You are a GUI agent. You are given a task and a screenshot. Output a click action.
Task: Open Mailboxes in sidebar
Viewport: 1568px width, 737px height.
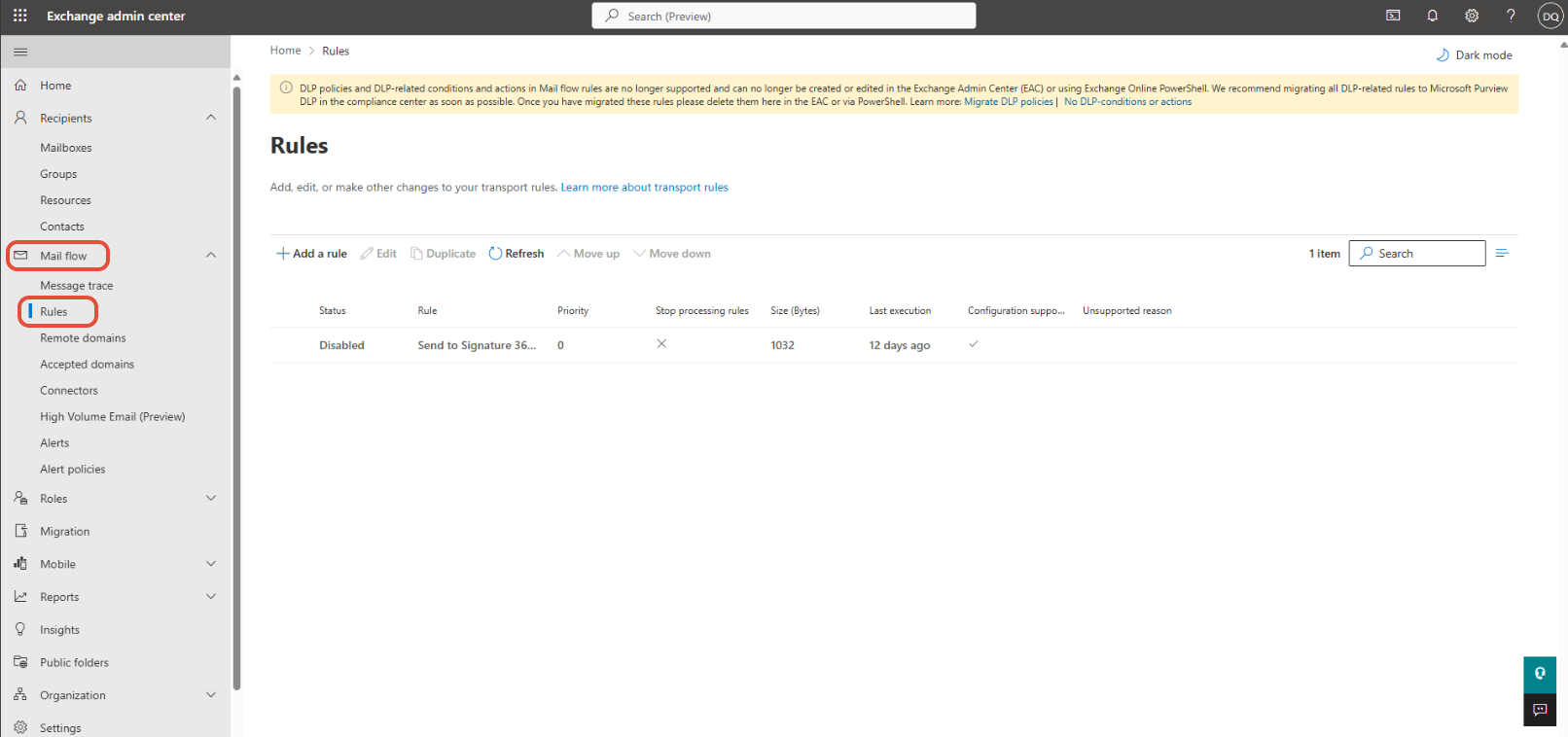coord(66,148)
